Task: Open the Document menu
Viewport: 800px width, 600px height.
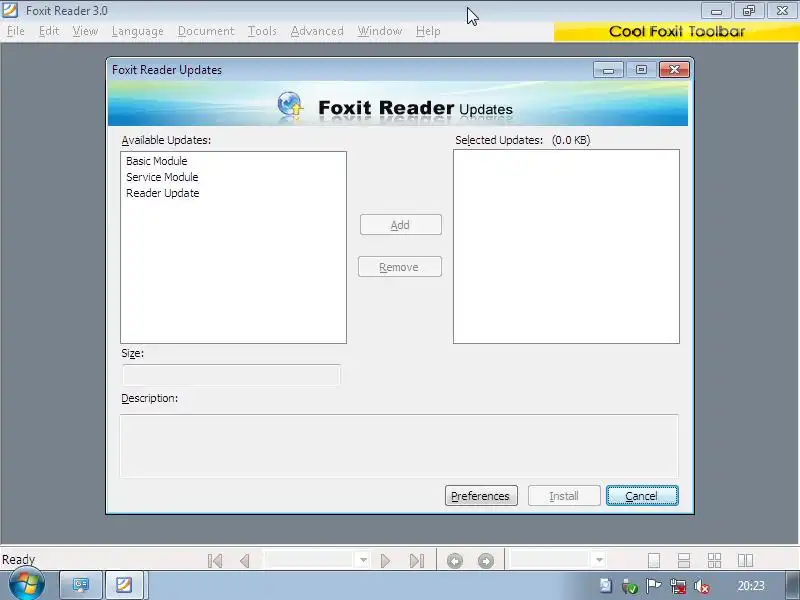Action: pyautogui.click(x=206, y=31)
